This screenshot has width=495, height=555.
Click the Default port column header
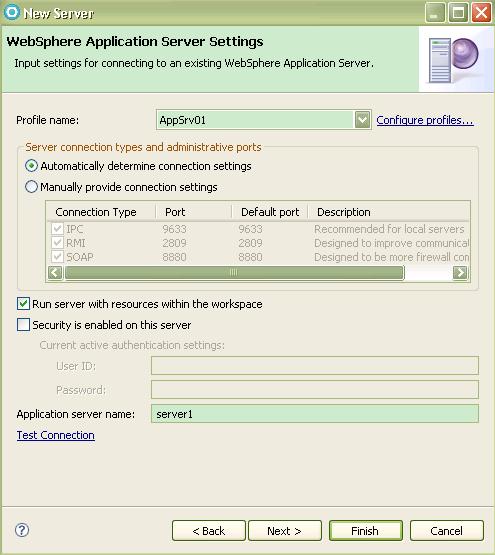click(270, 212)
